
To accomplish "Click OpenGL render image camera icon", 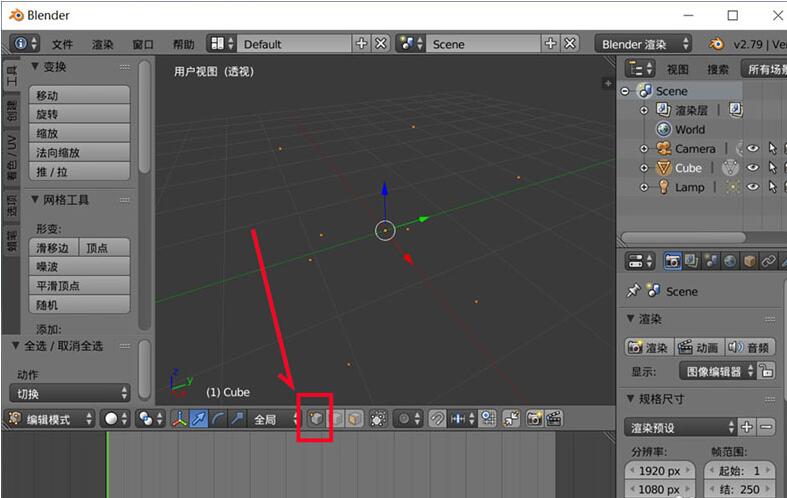I will [535, 418].
